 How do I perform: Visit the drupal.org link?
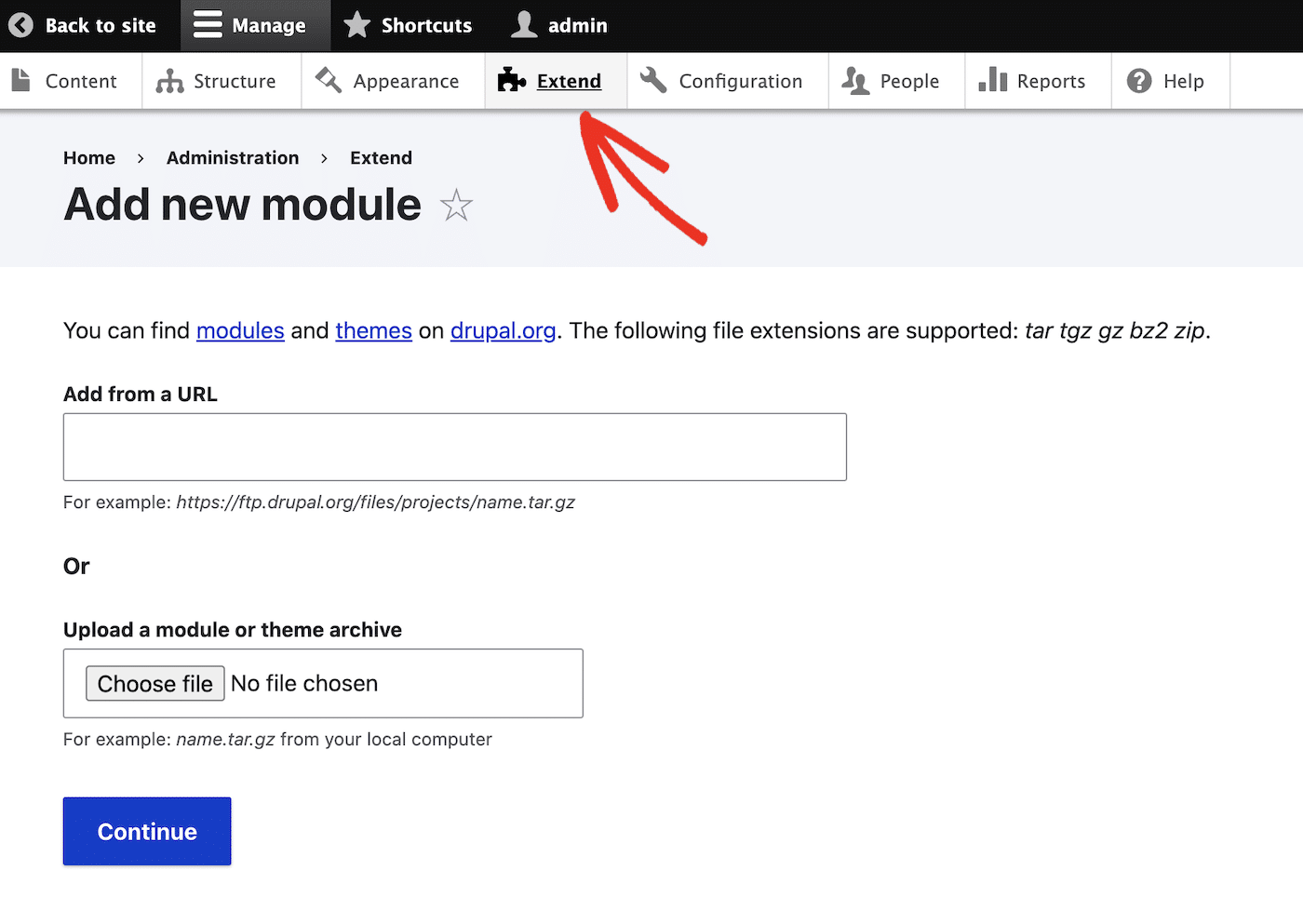click(x=503, y=330)
